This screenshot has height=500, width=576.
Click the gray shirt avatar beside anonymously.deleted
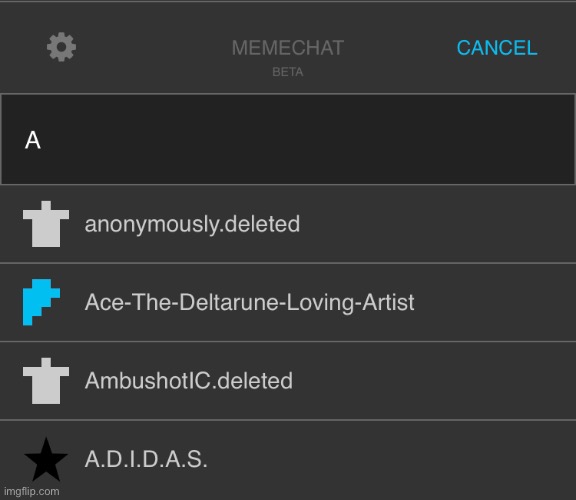coord(46,224)
